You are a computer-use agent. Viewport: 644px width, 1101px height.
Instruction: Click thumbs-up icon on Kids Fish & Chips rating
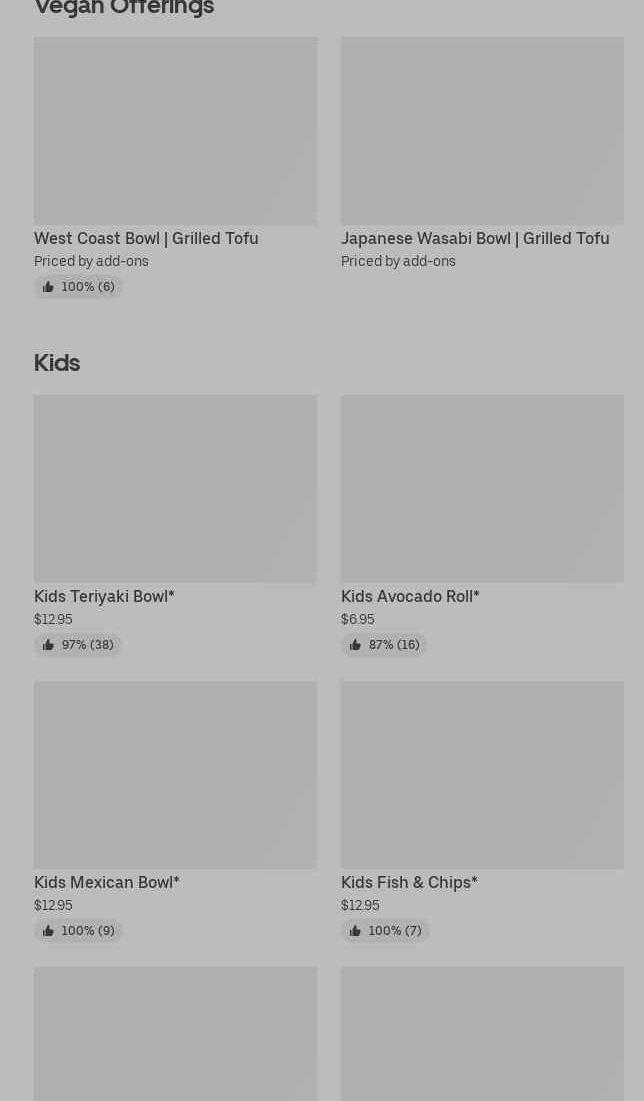355,931
